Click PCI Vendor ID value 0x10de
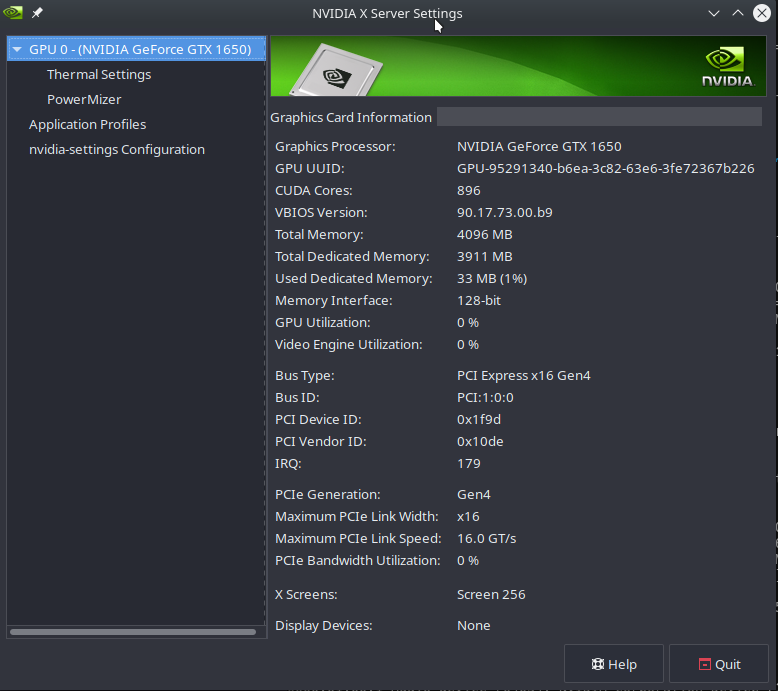The height and width of the screenshot is (691, 778). click(480, 441)
